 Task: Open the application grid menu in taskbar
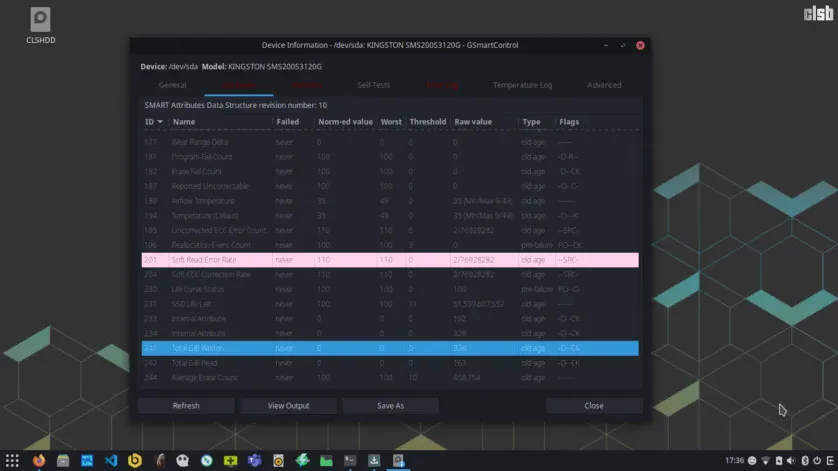pos(13,460)
